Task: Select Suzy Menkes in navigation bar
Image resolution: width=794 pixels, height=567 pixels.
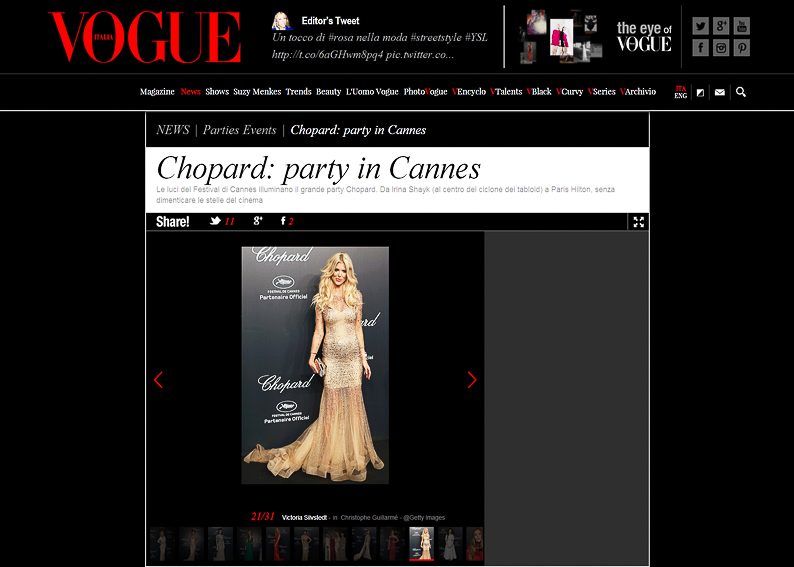Action: tap(257, 92)
